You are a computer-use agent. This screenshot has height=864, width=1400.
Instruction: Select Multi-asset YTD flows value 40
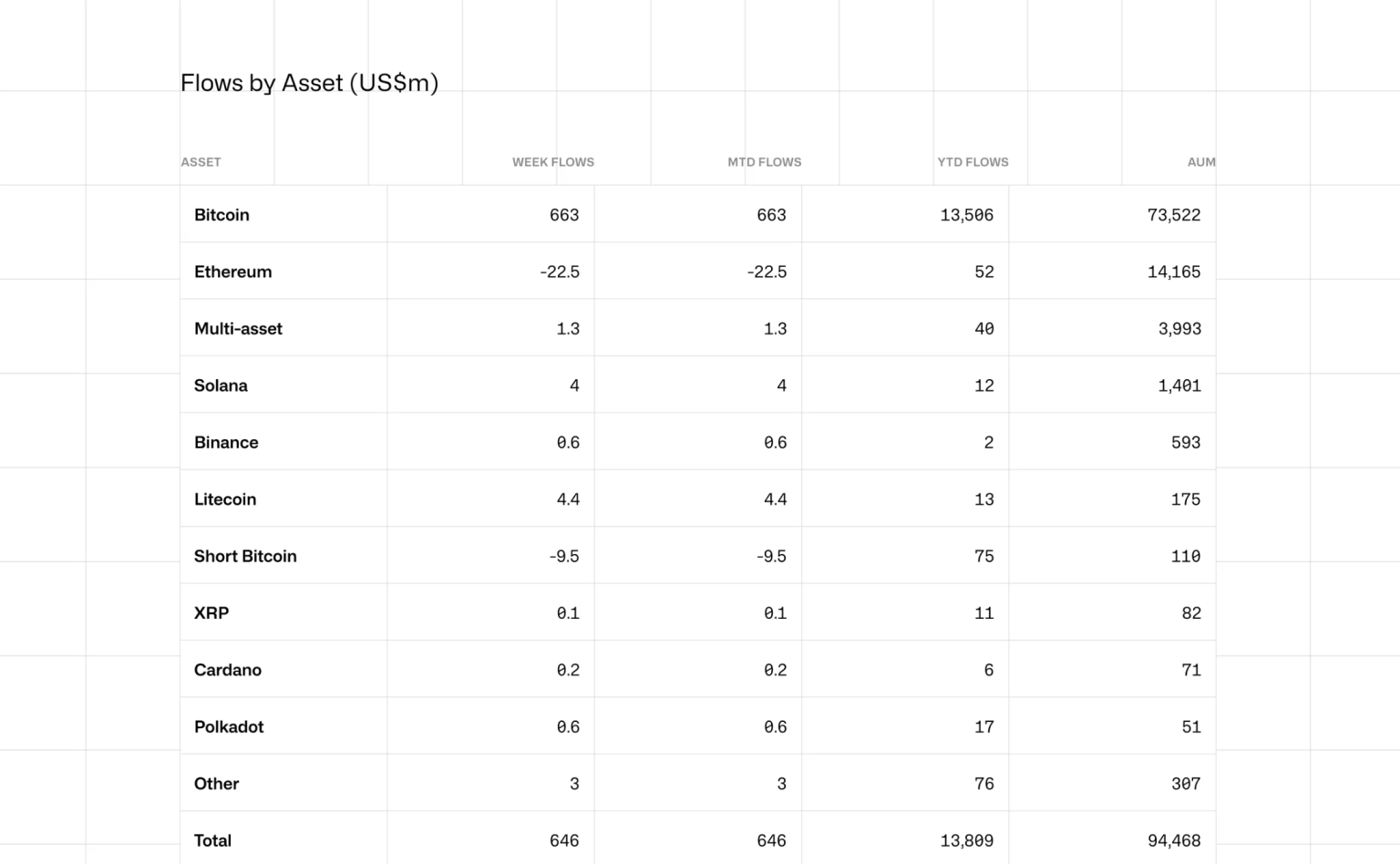pyautogui.click(x=984, y=329)
